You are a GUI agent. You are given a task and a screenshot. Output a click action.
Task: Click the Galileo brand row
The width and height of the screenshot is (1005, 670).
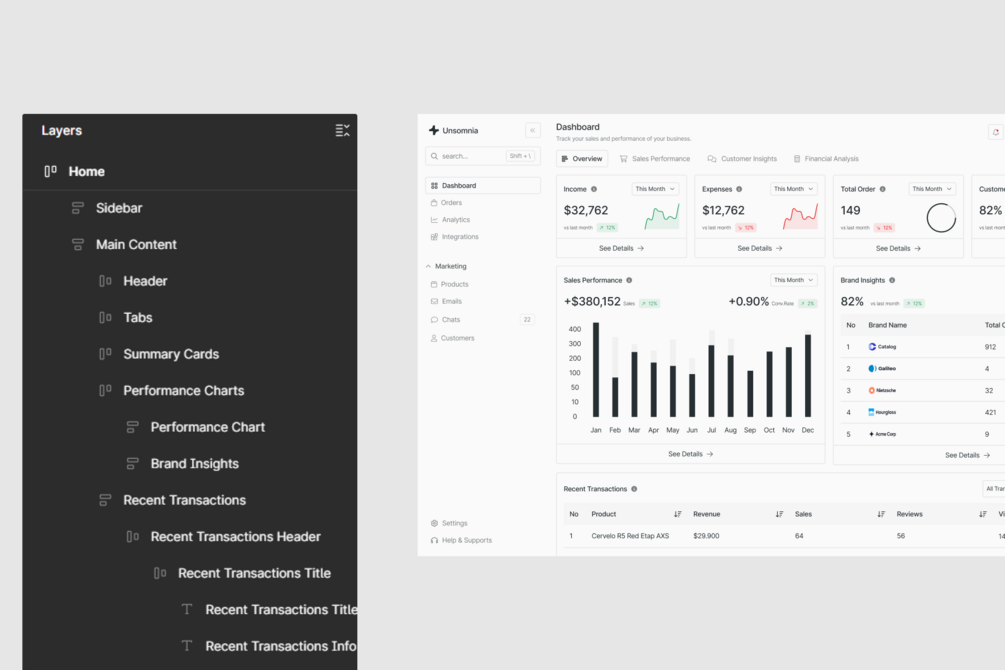coord(922,369)
